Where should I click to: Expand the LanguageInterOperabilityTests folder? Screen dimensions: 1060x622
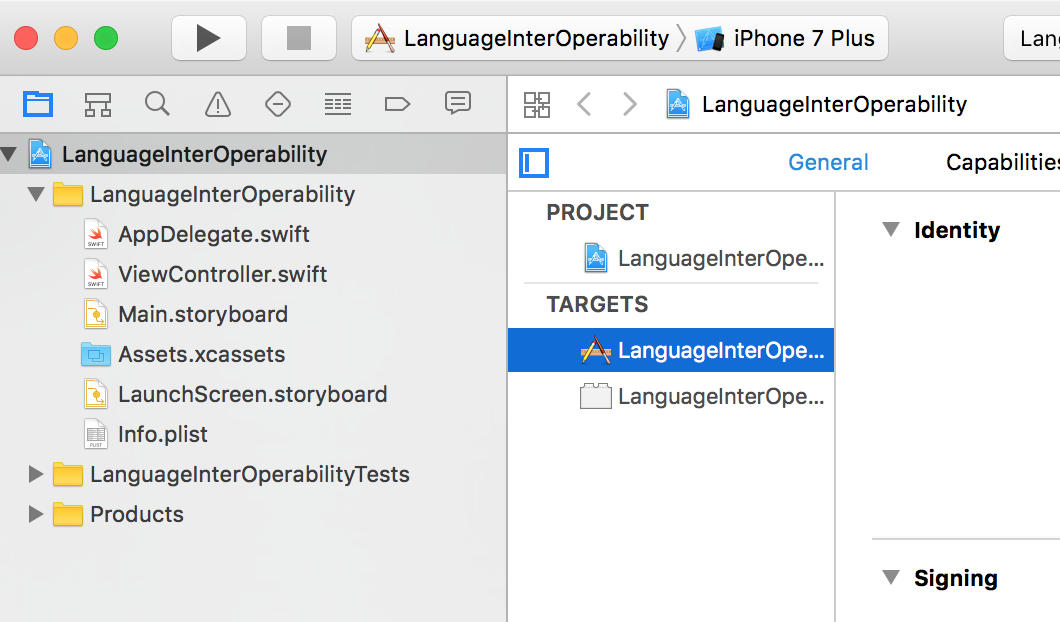(x=35, y=474)
